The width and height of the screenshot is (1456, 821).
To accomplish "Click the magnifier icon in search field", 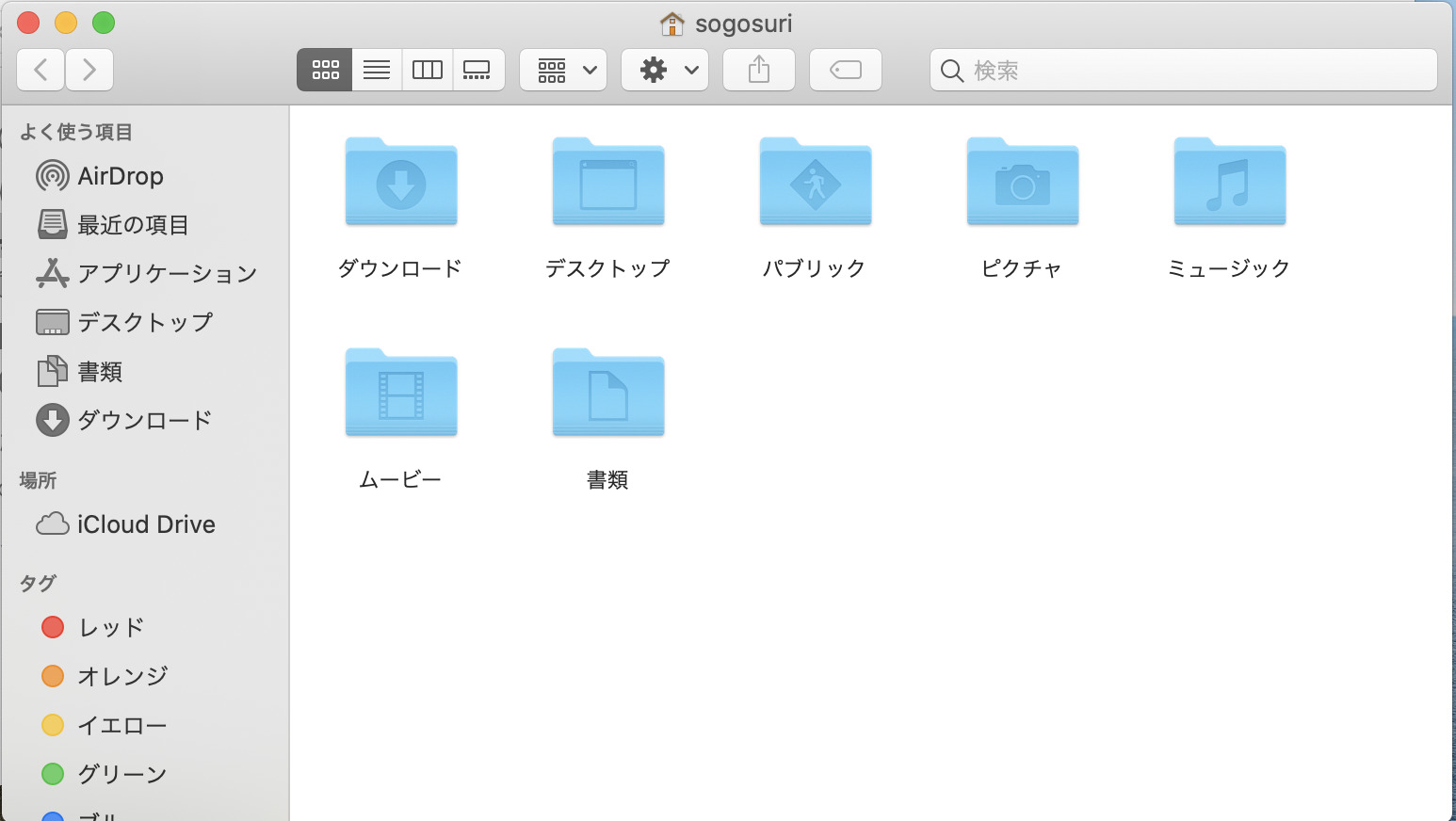I will 952,71.
